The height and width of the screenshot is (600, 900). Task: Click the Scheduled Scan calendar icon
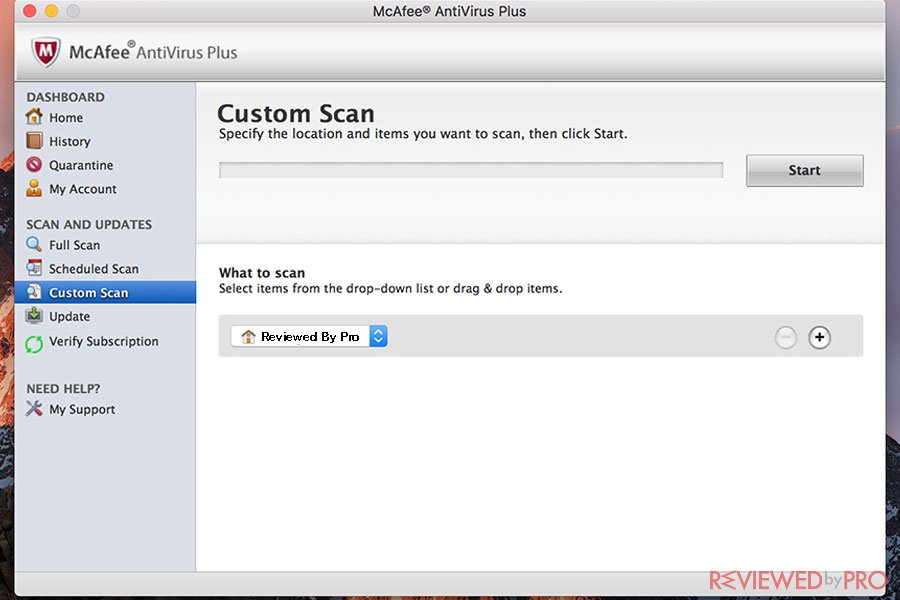point(34,268)
